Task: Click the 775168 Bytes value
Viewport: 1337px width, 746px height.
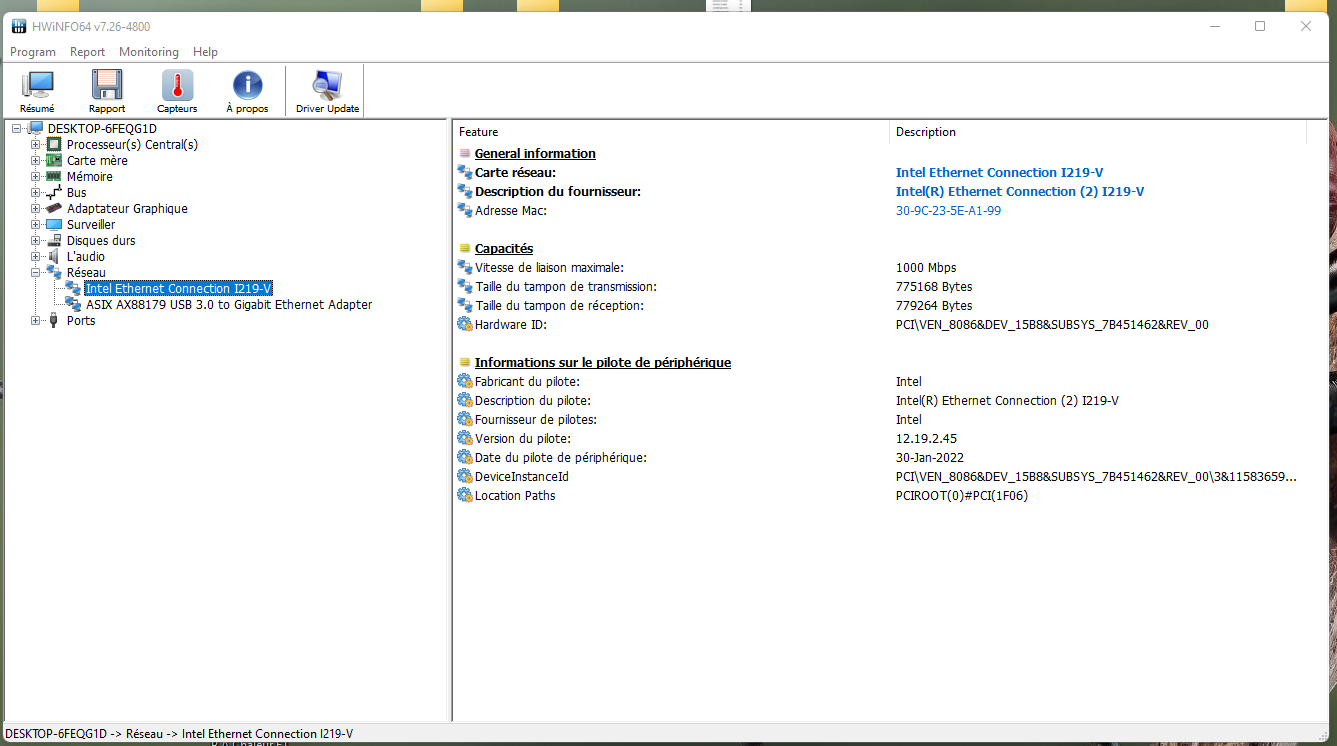Action: 934,286
